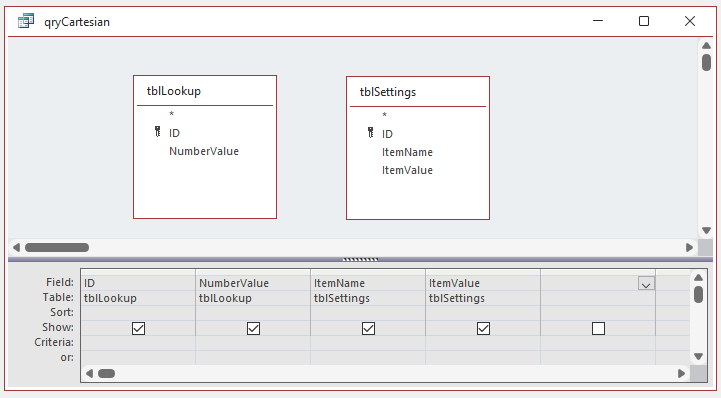Click the Table row label
721x398 pixels.
pos(58,297)
